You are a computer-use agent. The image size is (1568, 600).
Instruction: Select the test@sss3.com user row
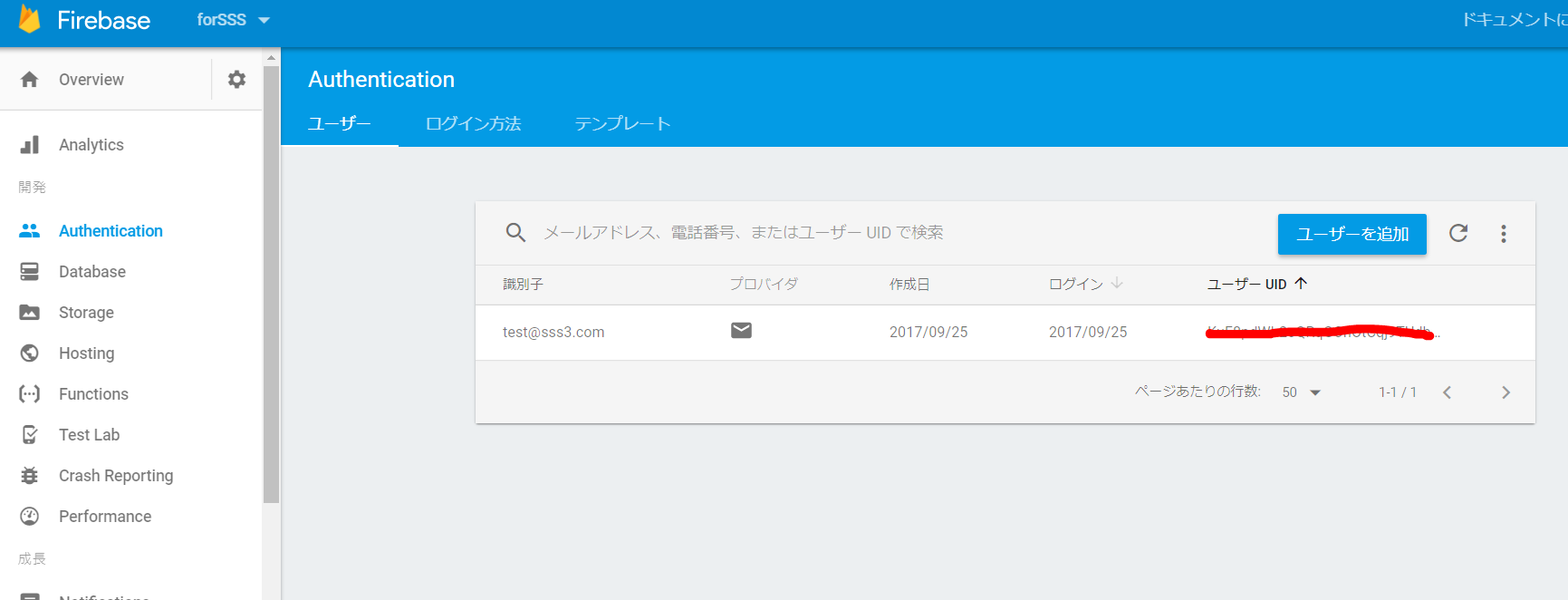tap(1005, 333)
